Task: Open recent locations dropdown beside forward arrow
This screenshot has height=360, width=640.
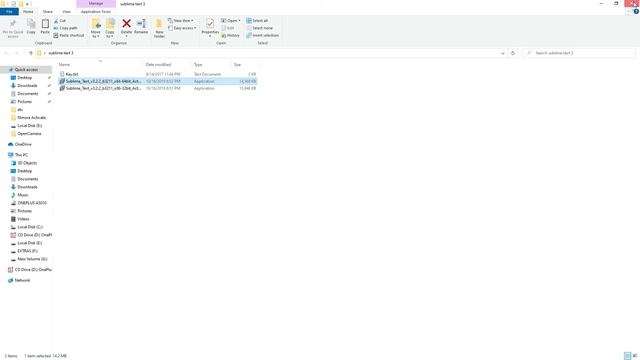Action: pos(23,53)
